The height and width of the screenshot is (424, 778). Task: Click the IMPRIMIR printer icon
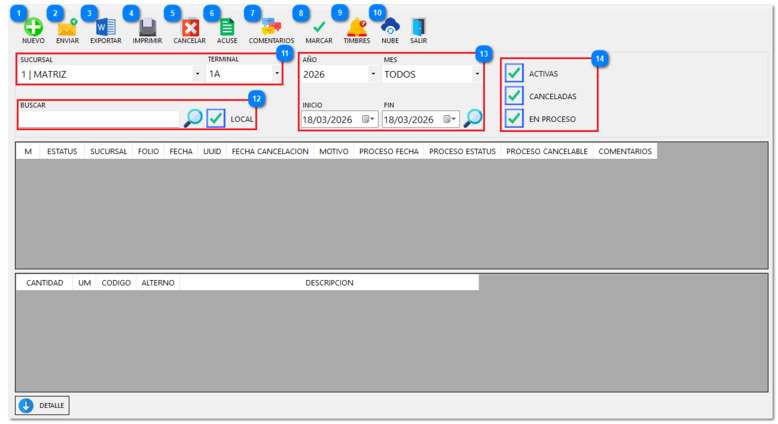[x=147, y=27]
